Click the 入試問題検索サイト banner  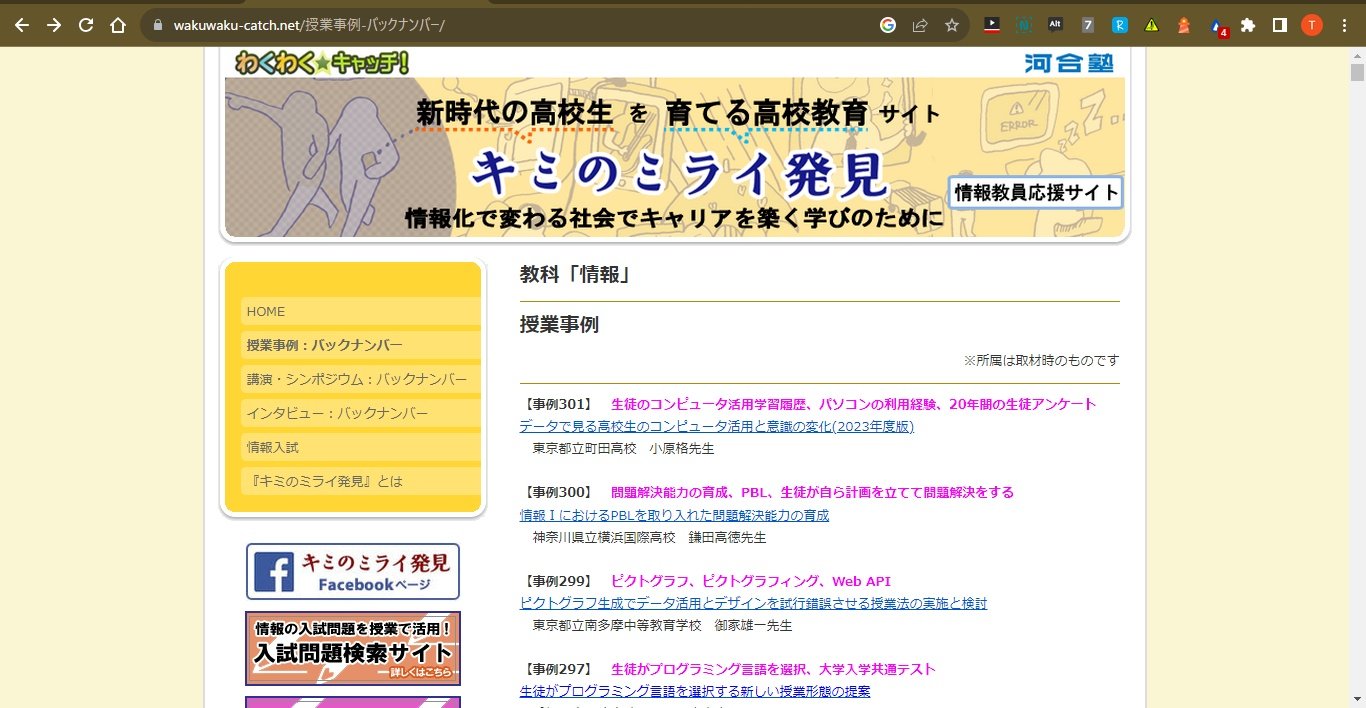(x=352, y=649)
